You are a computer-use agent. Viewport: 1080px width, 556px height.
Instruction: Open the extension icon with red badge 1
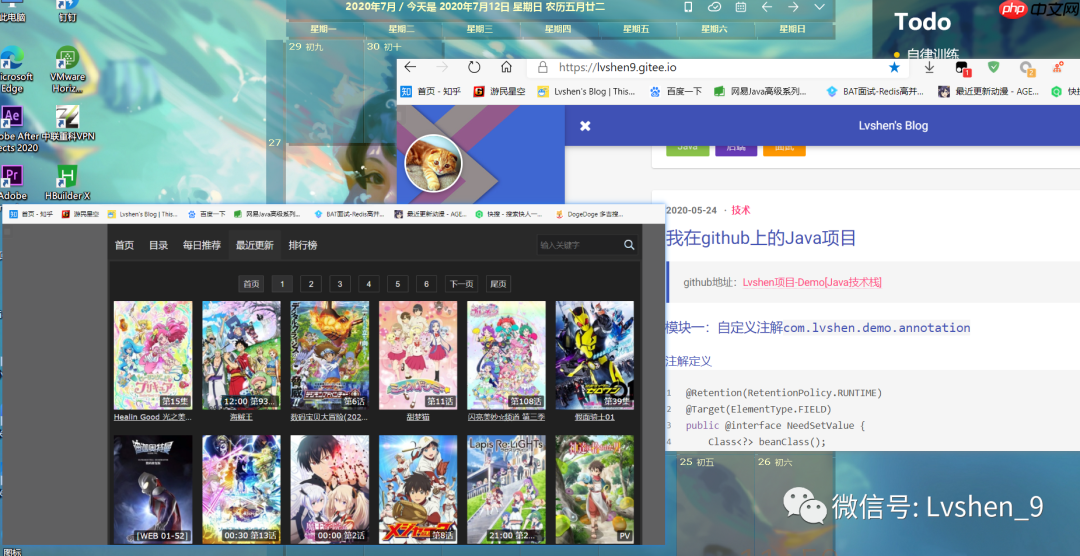point(963,68)
